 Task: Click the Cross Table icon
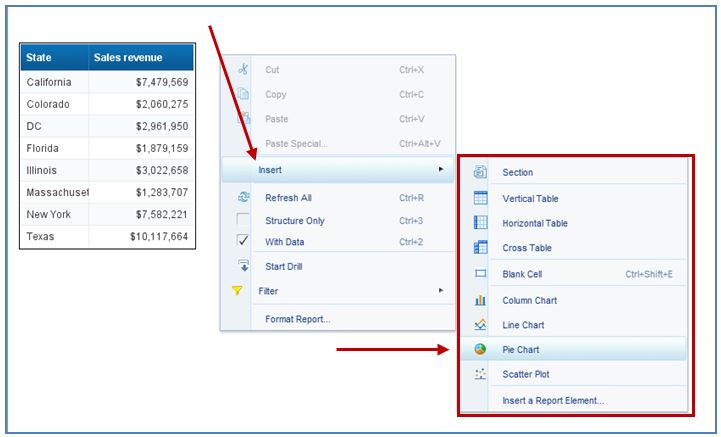[x=480, y=247]
